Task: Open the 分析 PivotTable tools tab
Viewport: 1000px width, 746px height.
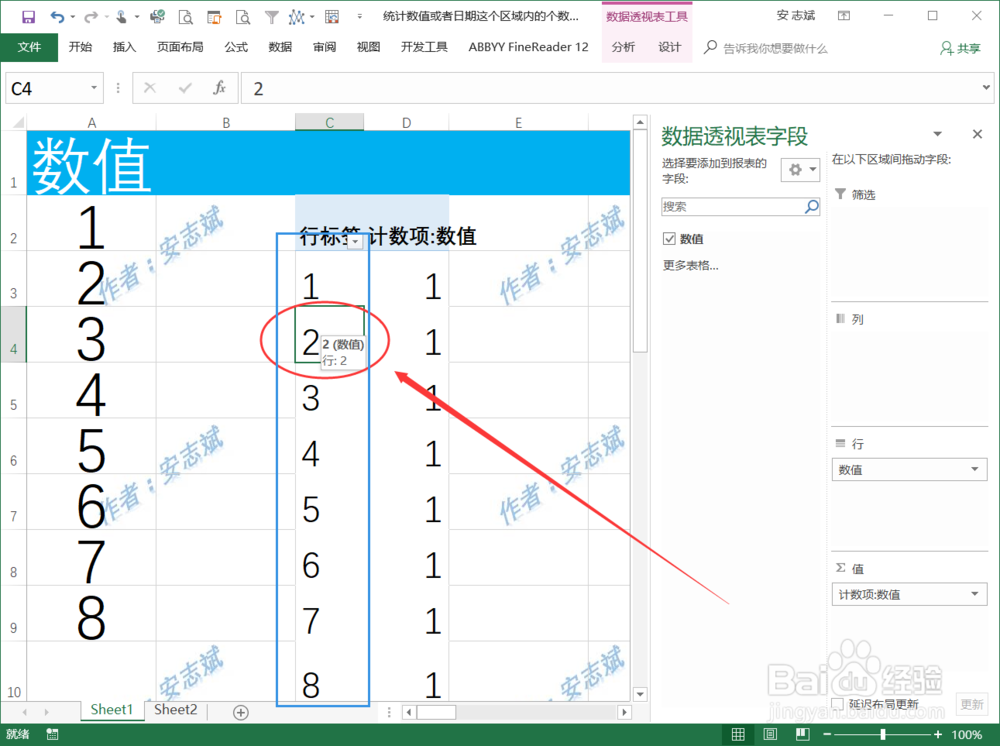Action: pos(623,47)
